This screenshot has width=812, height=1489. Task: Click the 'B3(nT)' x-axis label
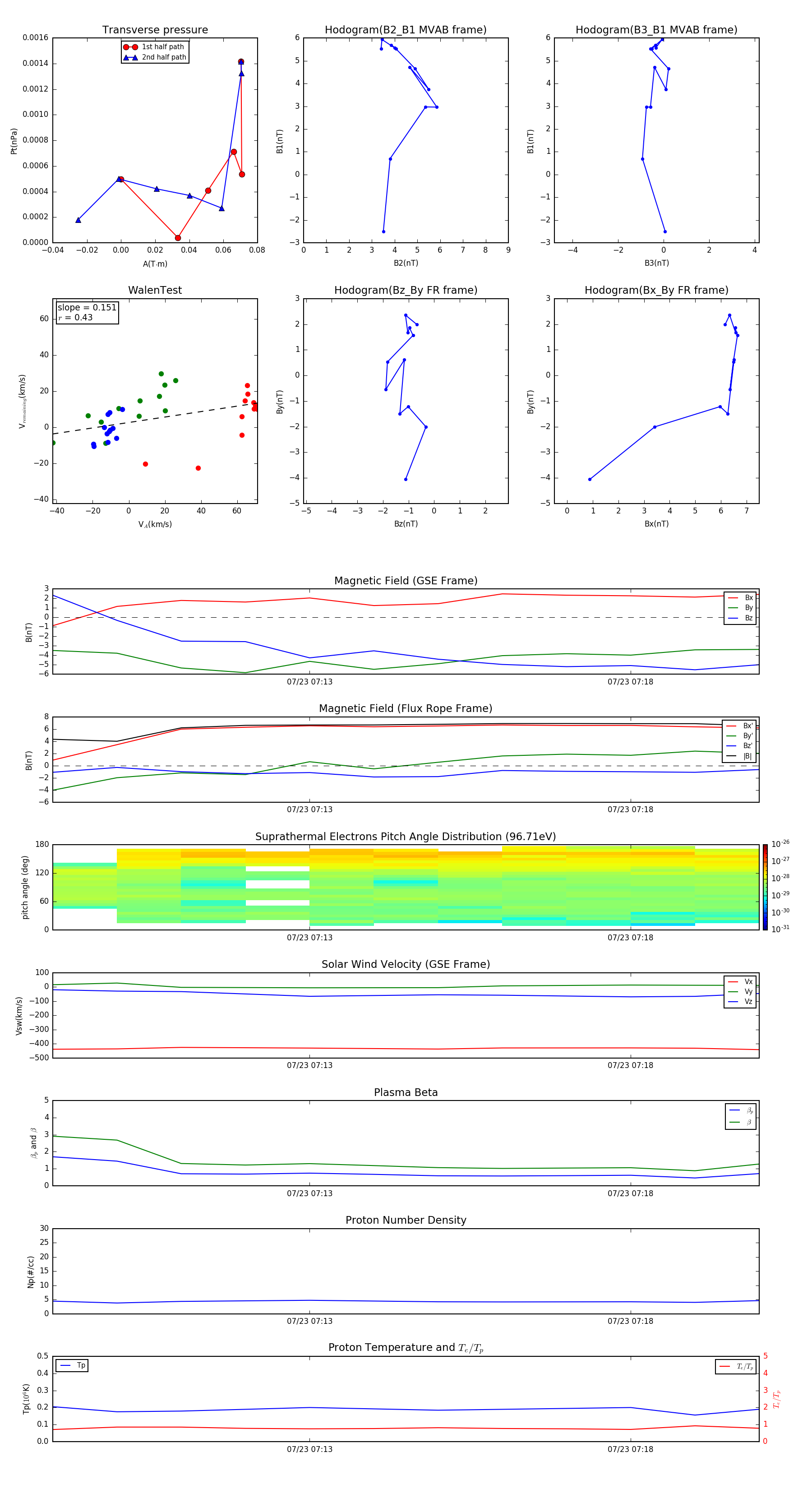656,263
